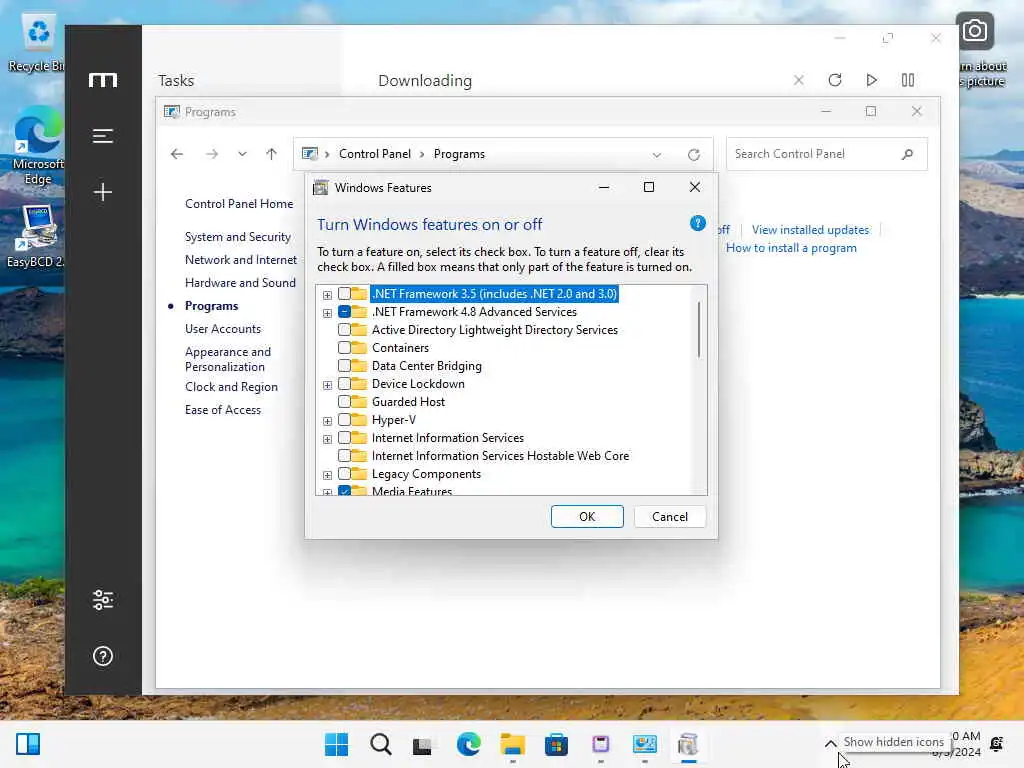Open taskbar Search

tap(380, 744)
